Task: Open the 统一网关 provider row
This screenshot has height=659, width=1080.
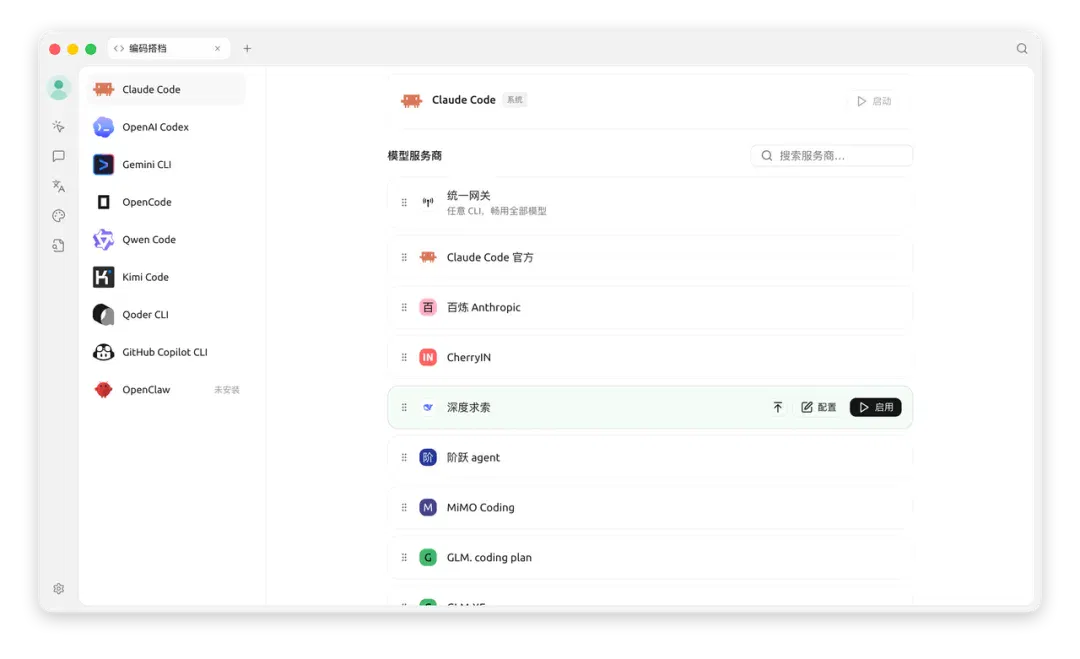Action: [650, 202]
